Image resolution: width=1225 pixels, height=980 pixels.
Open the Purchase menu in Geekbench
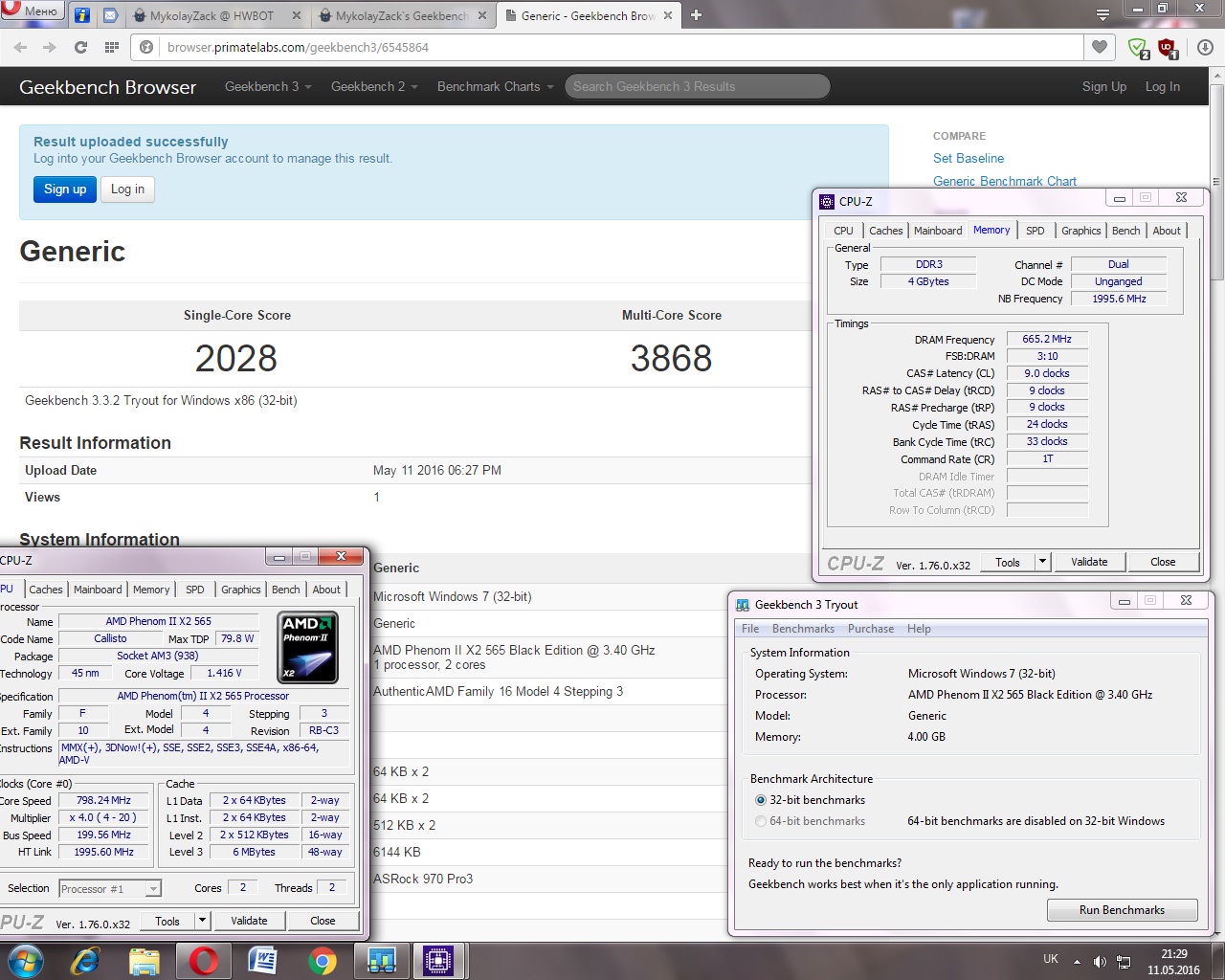(871, 629)
